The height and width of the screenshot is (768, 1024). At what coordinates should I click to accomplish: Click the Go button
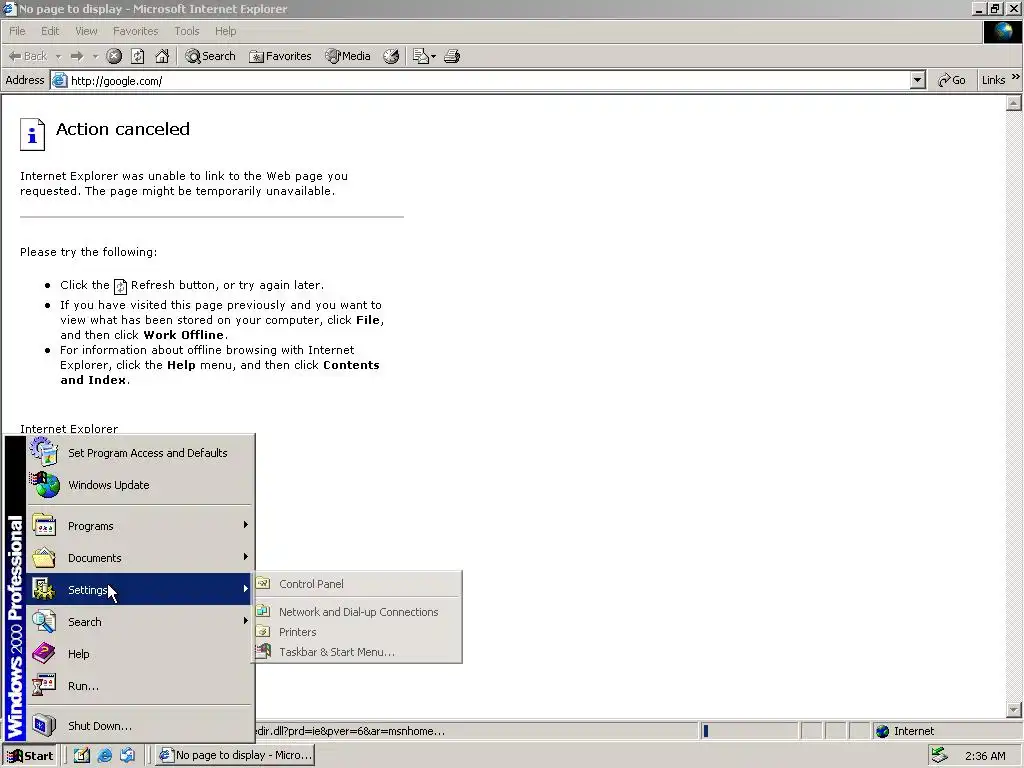point(952,80)
